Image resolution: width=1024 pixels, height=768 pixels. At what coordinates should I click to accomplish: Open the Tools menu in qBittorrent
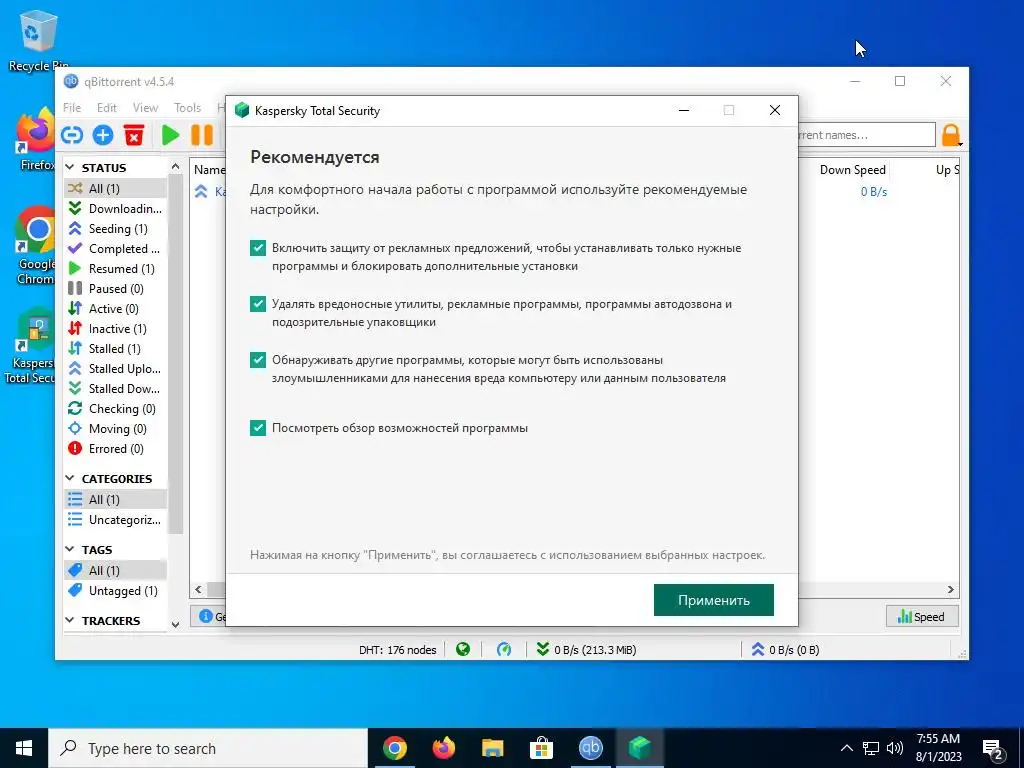pyautogui.click(x=187, y=108)
